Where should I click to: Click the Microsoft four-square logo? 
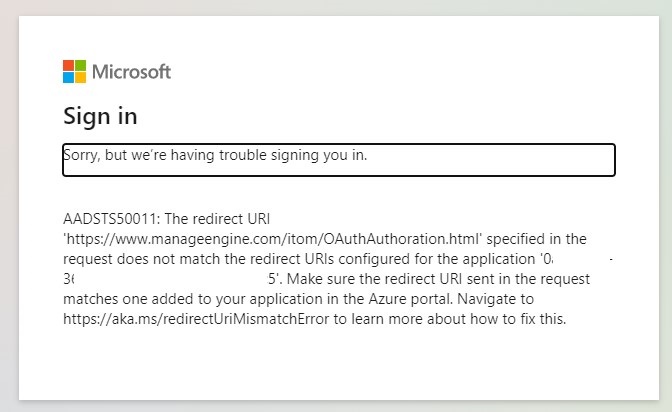click(75, 71)
